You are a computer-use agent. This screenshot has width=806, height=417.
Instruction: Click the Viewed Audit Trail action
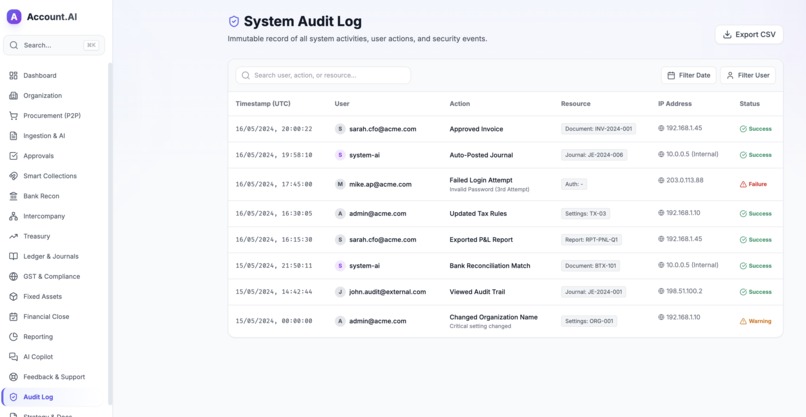pyautogui.click(x=477, y=292)
